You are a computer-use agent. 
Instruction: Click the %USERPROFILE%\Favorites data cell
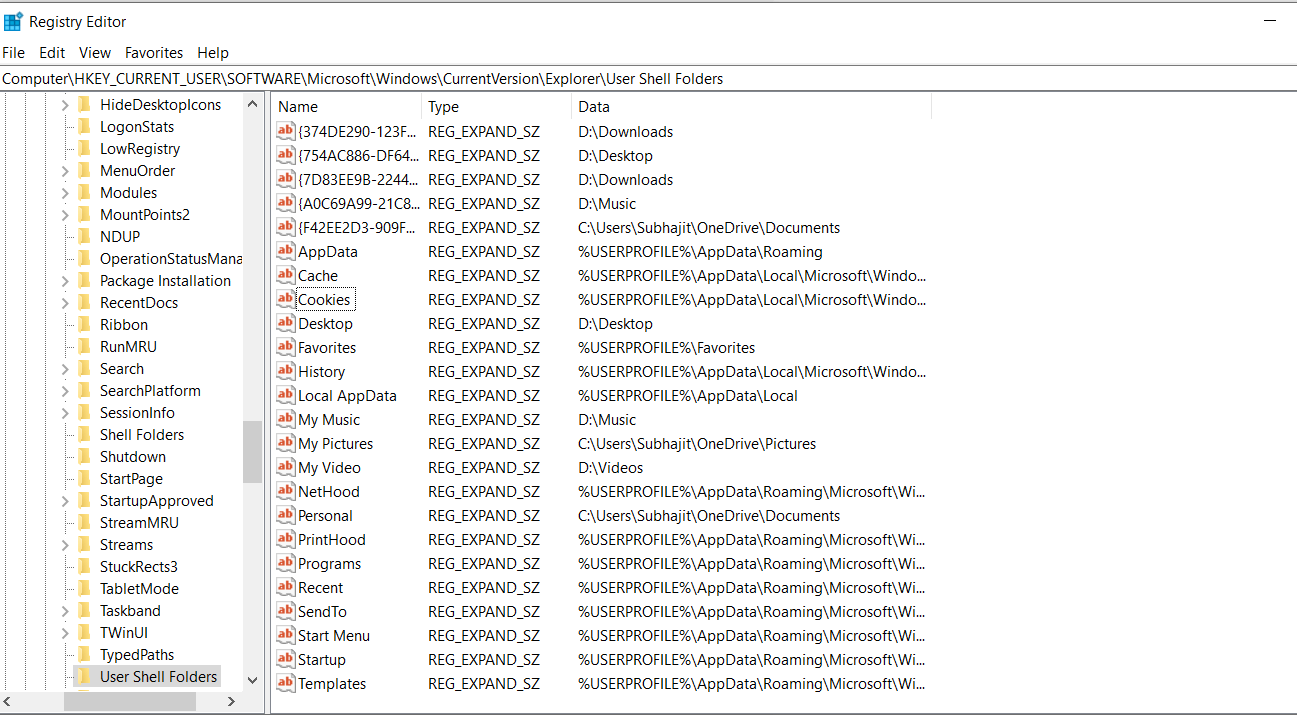tap(667, 348)
